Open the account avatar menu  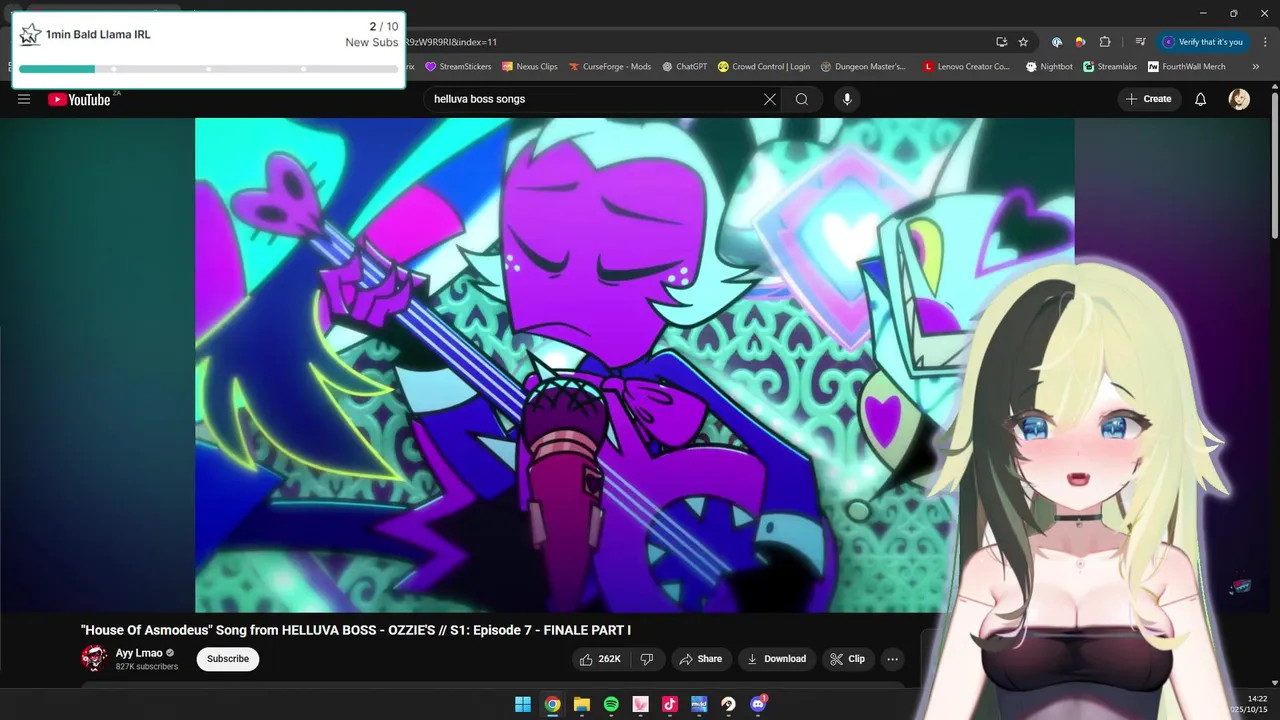pyautogui.click(x=1239, y=99)
